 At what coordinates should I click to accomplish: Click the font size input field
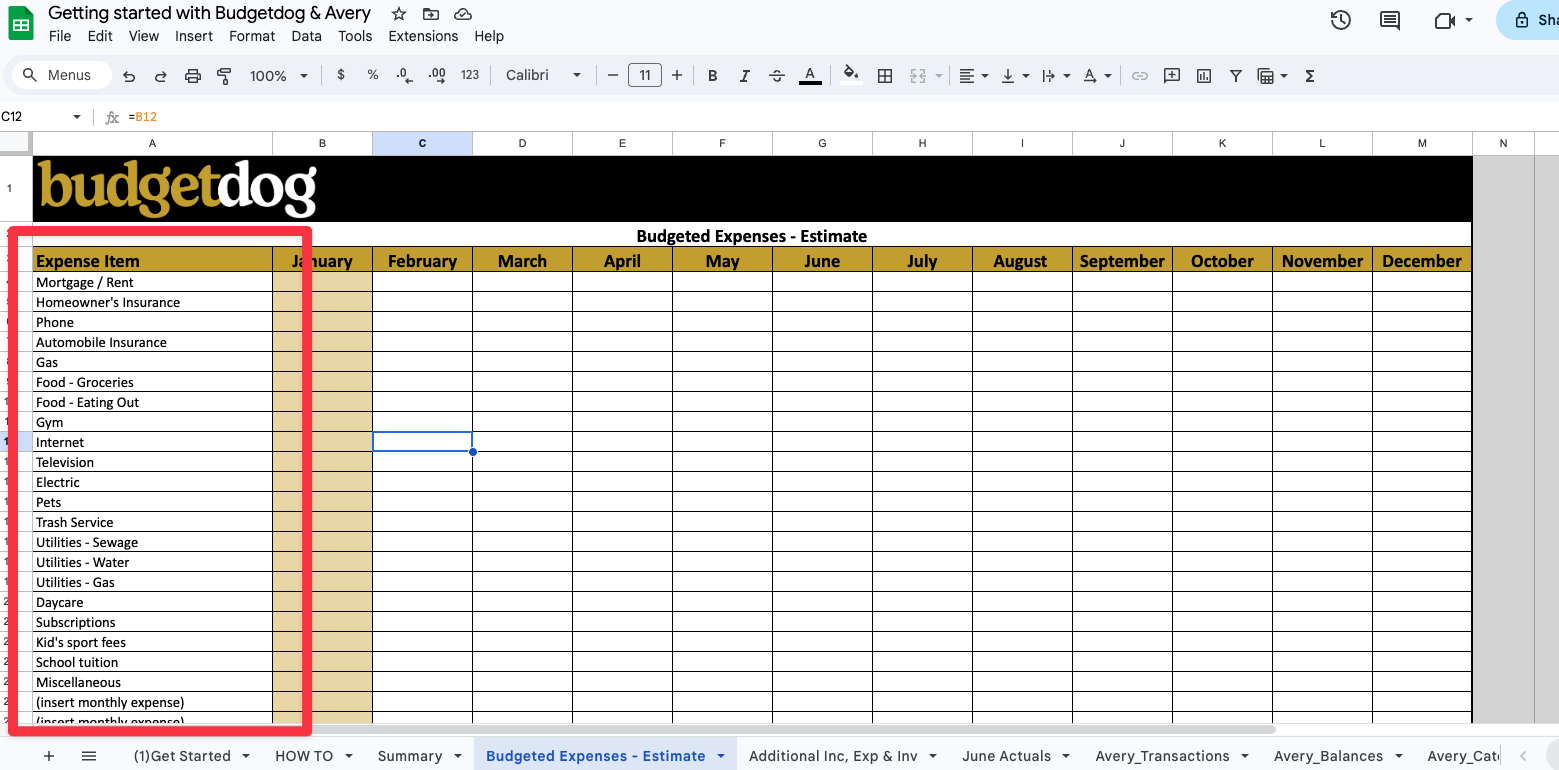[644, 76]
